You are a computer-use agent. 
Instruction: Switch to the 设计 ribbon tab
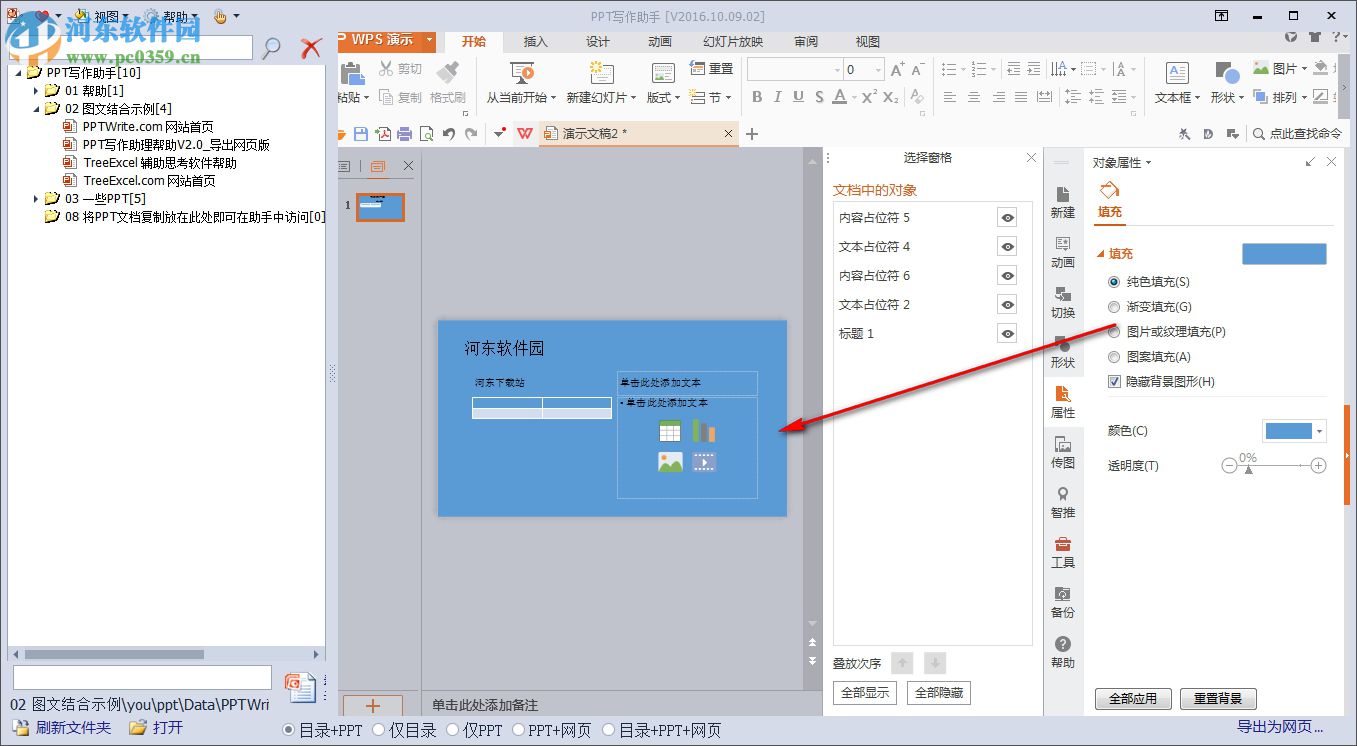click(x=598, y=41)
